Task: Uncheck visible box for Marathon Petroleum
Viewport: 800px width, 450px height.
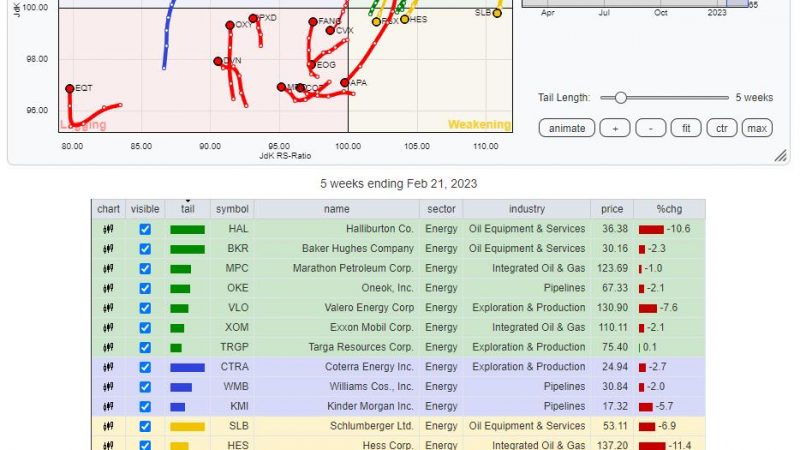Action: click(145, 268)
